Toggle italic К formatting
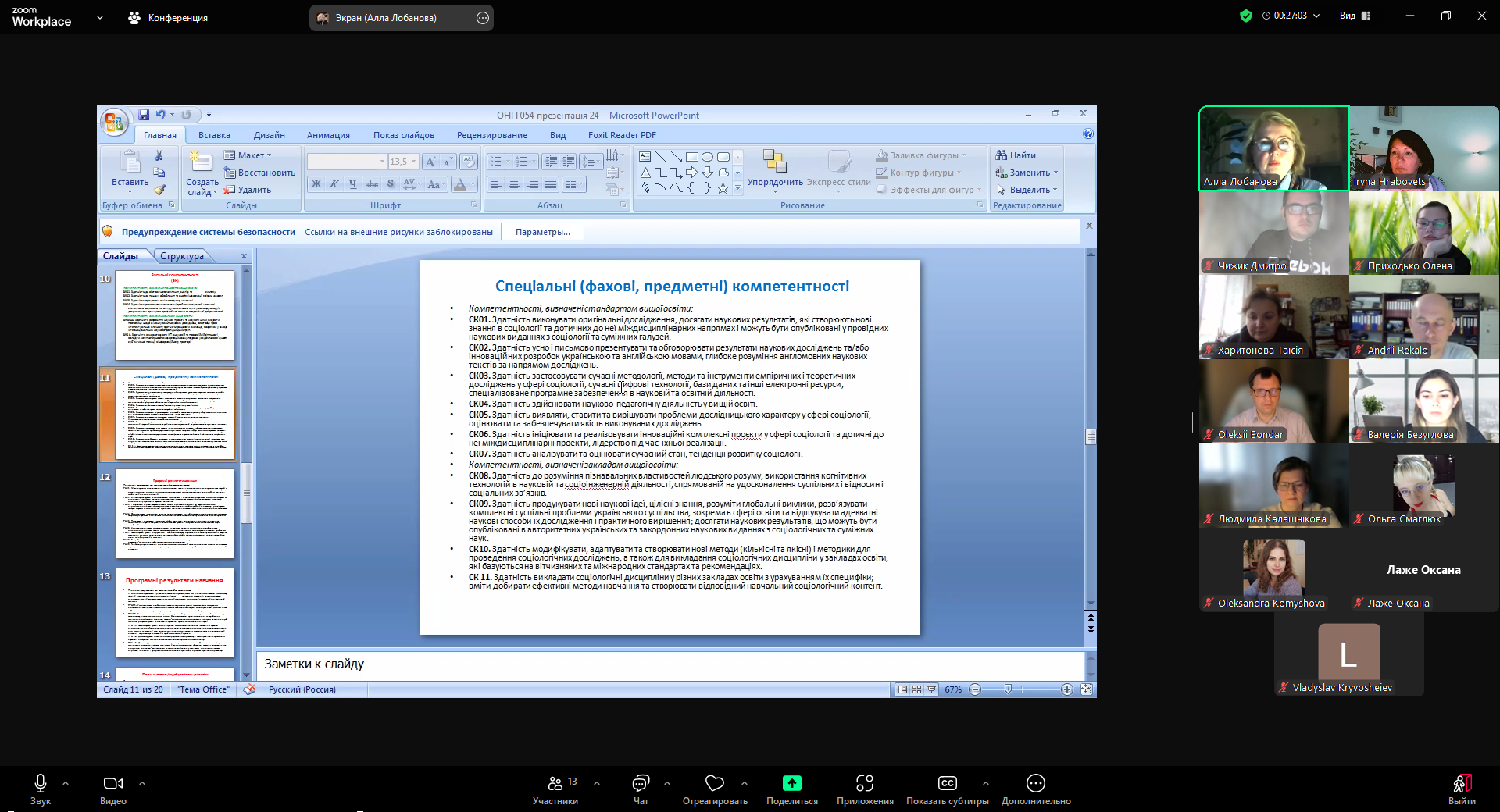The width and height of the screenshot is (1500, 812). click(334, 184)
